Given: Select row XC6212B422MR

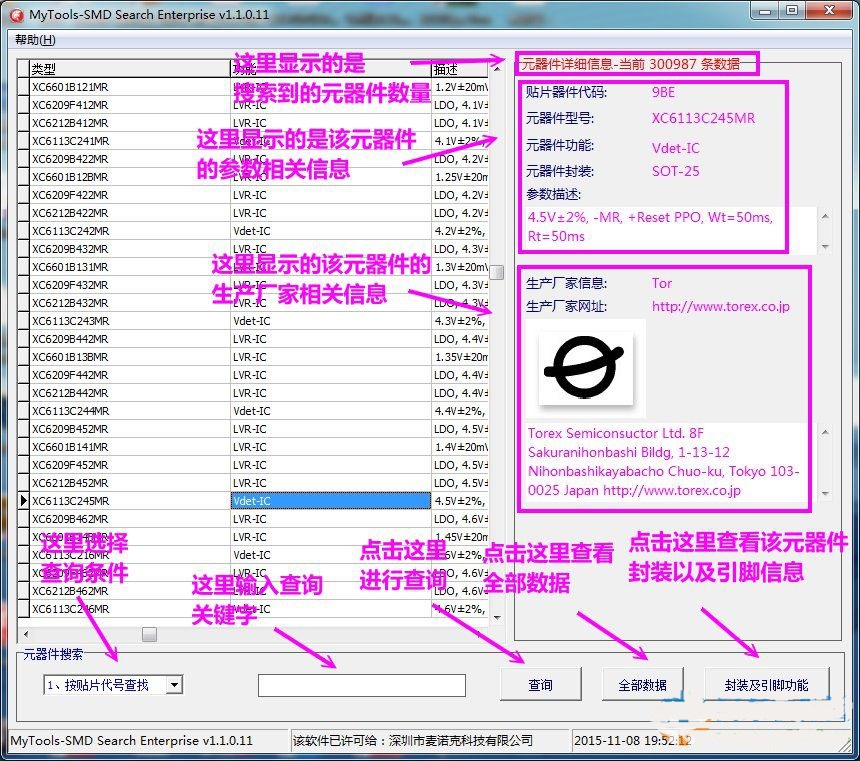Looking at the screenshot, I should point(252,213).
